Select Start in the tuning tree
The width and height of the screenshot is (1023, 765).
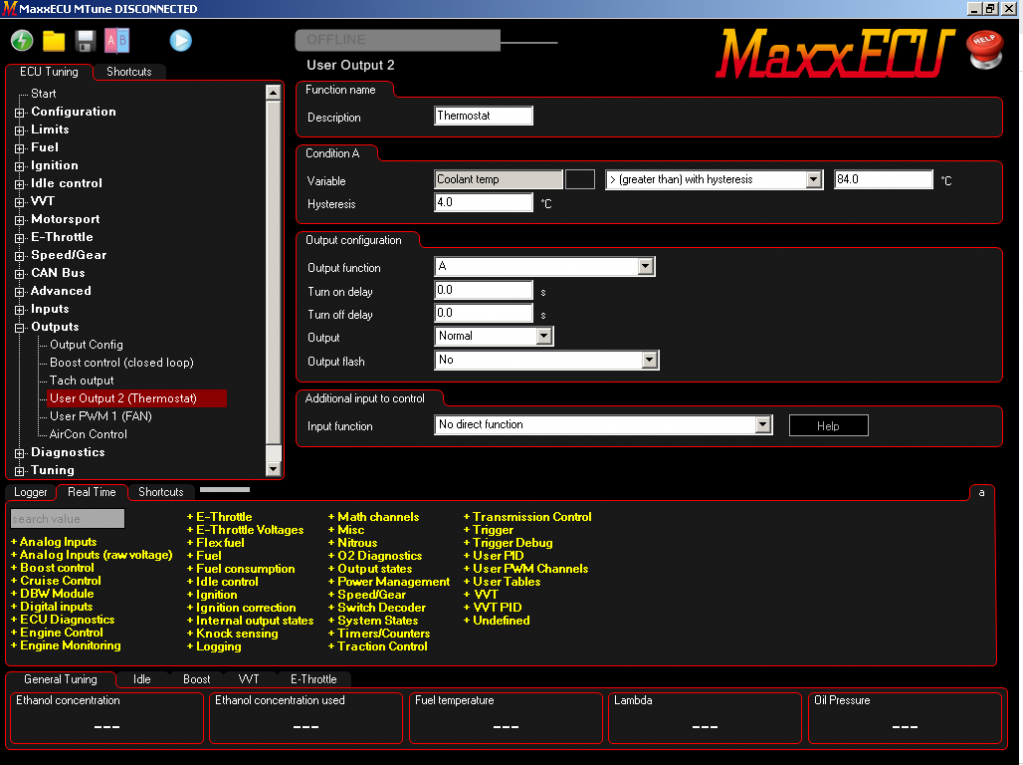(x=43, y=94)
